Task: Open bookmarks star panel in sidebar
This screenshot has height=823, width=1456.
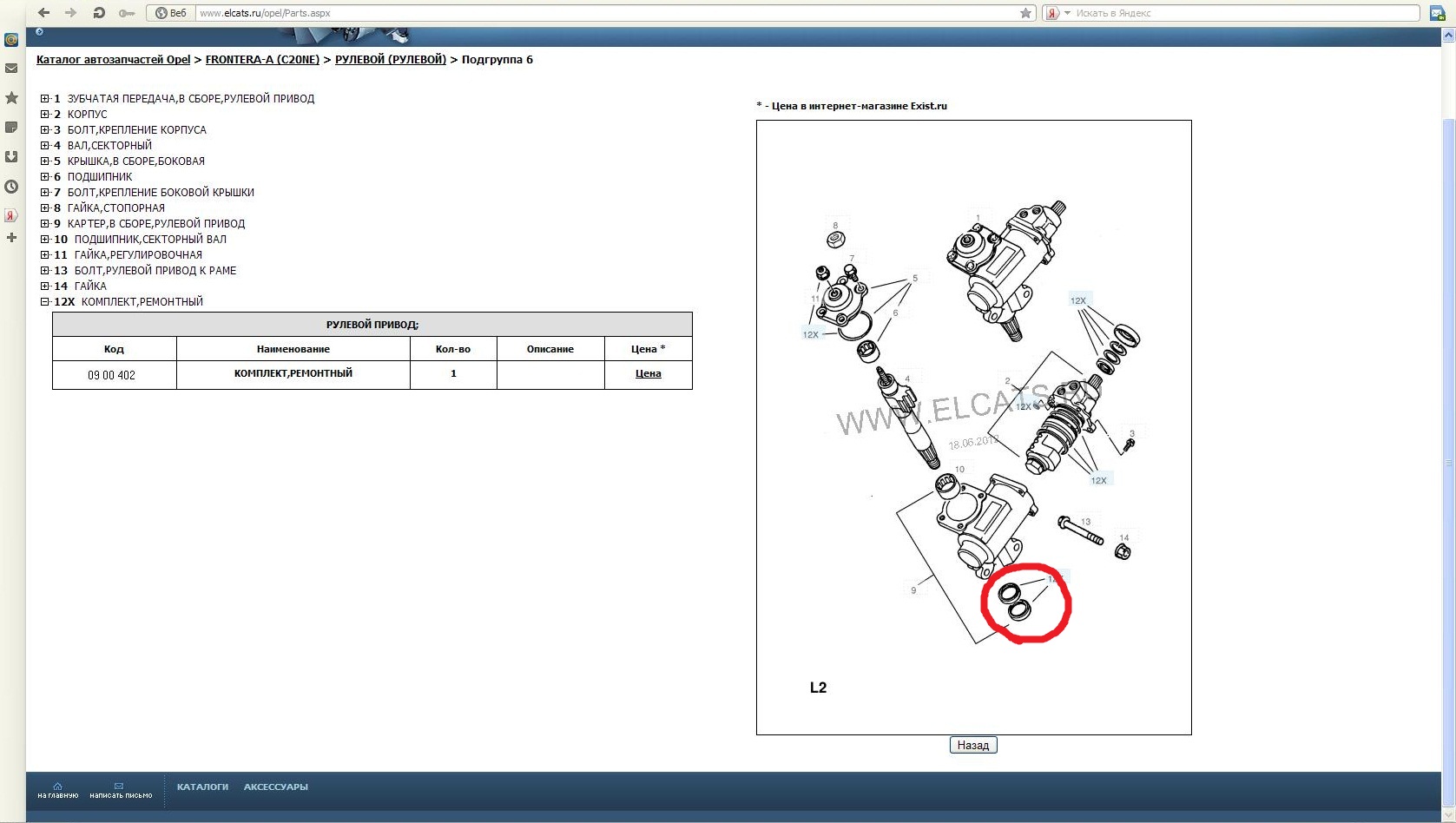Action: point(11,98)
